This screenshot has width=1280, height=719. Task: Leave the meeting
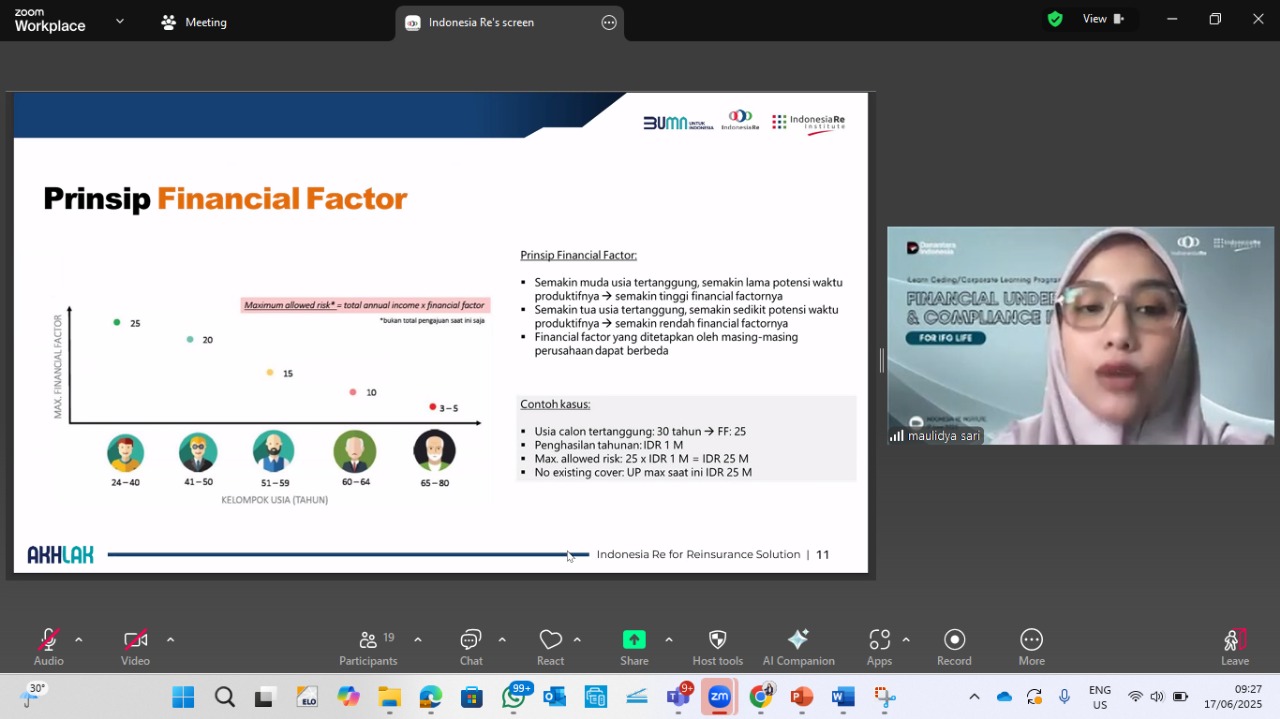[1235, 647]
